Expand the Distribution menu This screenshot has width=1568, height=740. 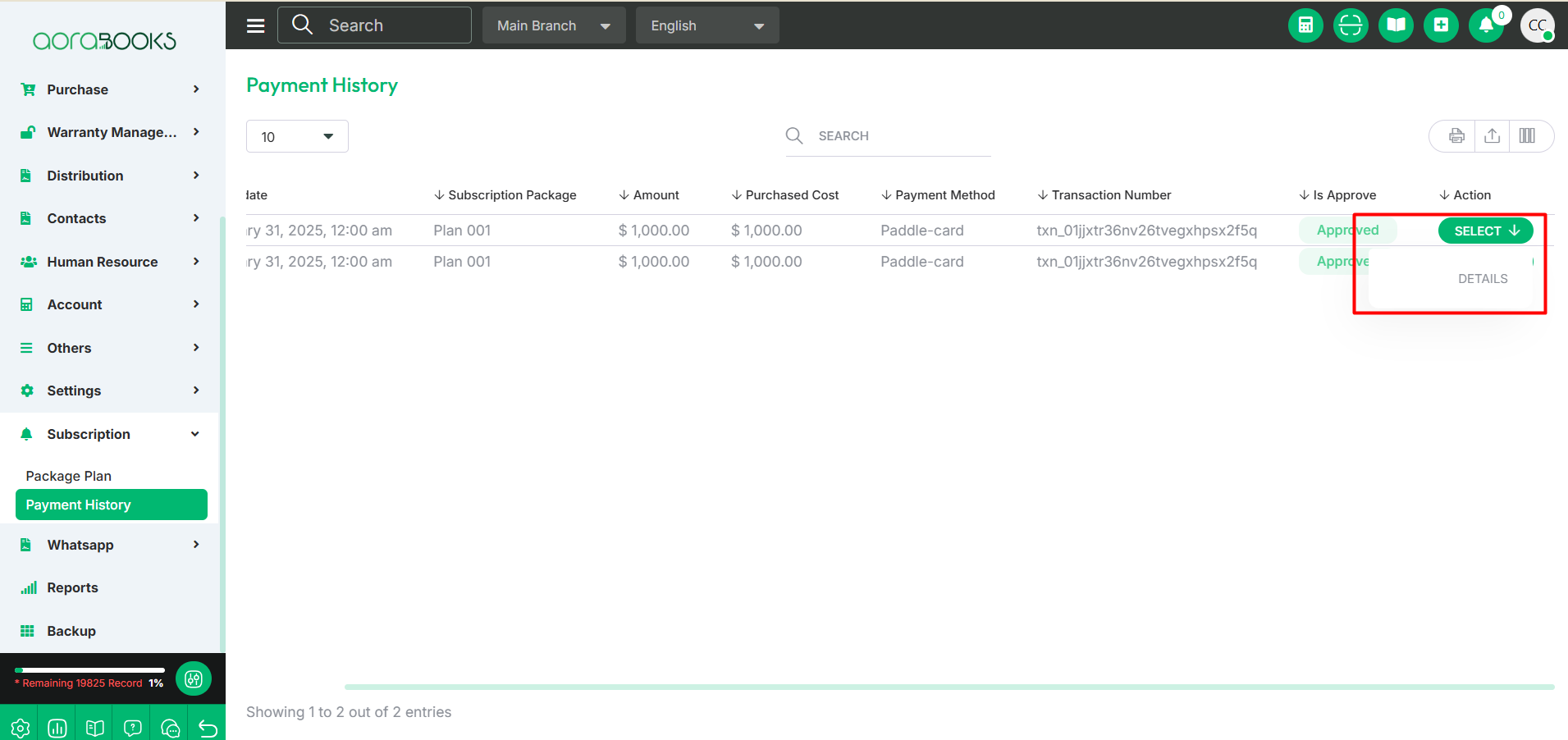click(110, 176)
